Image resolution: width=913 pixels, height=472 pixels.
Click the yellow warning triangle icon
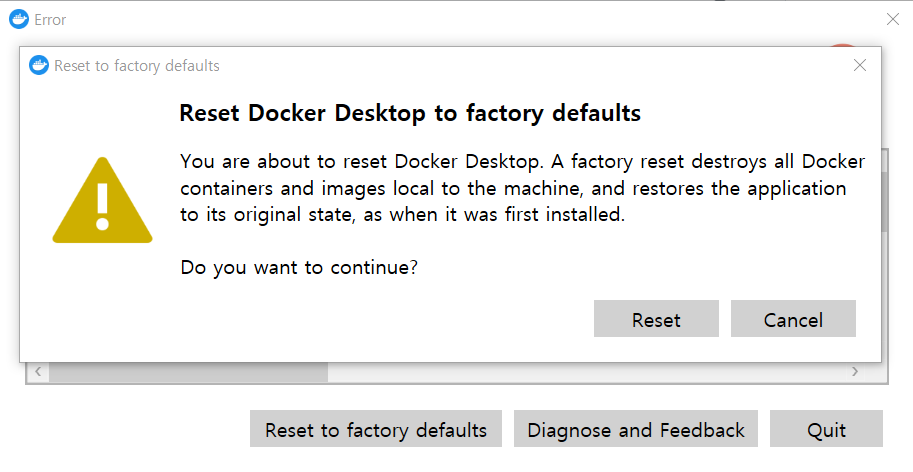(x=102, y=203)
